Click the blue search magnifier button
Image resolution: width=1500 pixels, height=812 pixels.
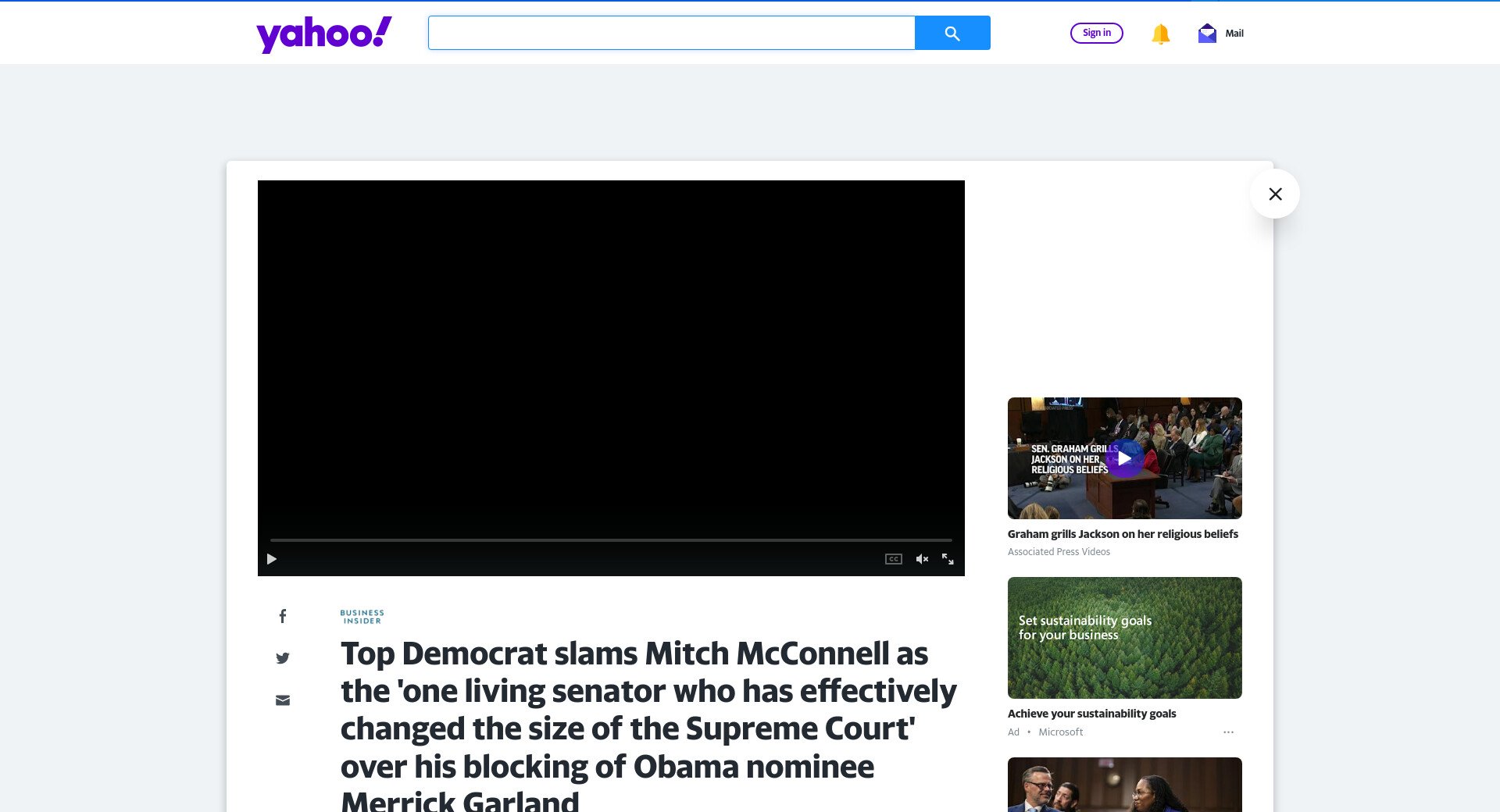952,33
